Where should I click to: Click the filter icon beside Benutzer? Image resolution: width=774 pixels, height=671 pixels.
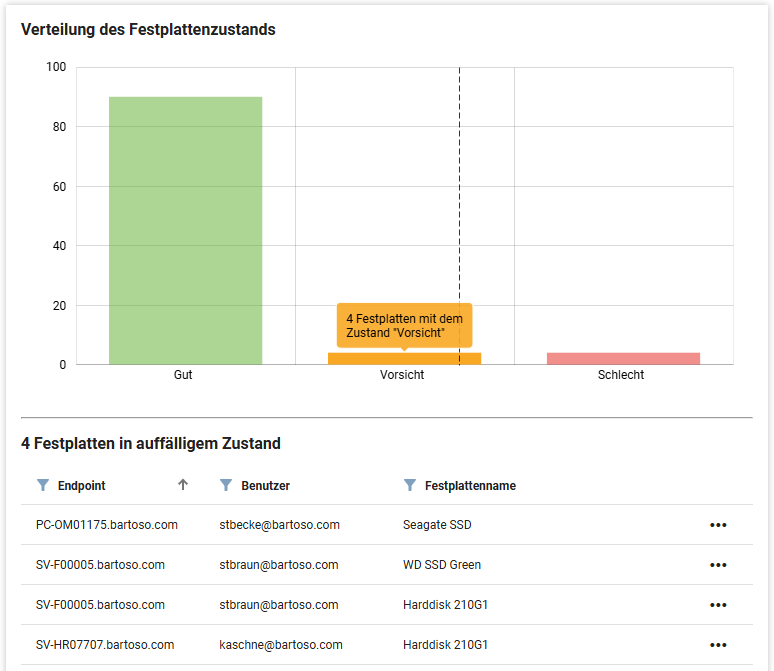point(225,485)
